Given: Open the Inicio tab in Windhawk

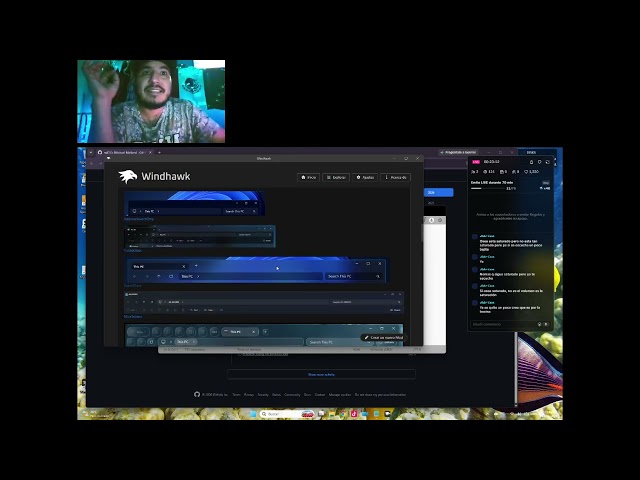Looking at the screenshot, I should (308, 177).
